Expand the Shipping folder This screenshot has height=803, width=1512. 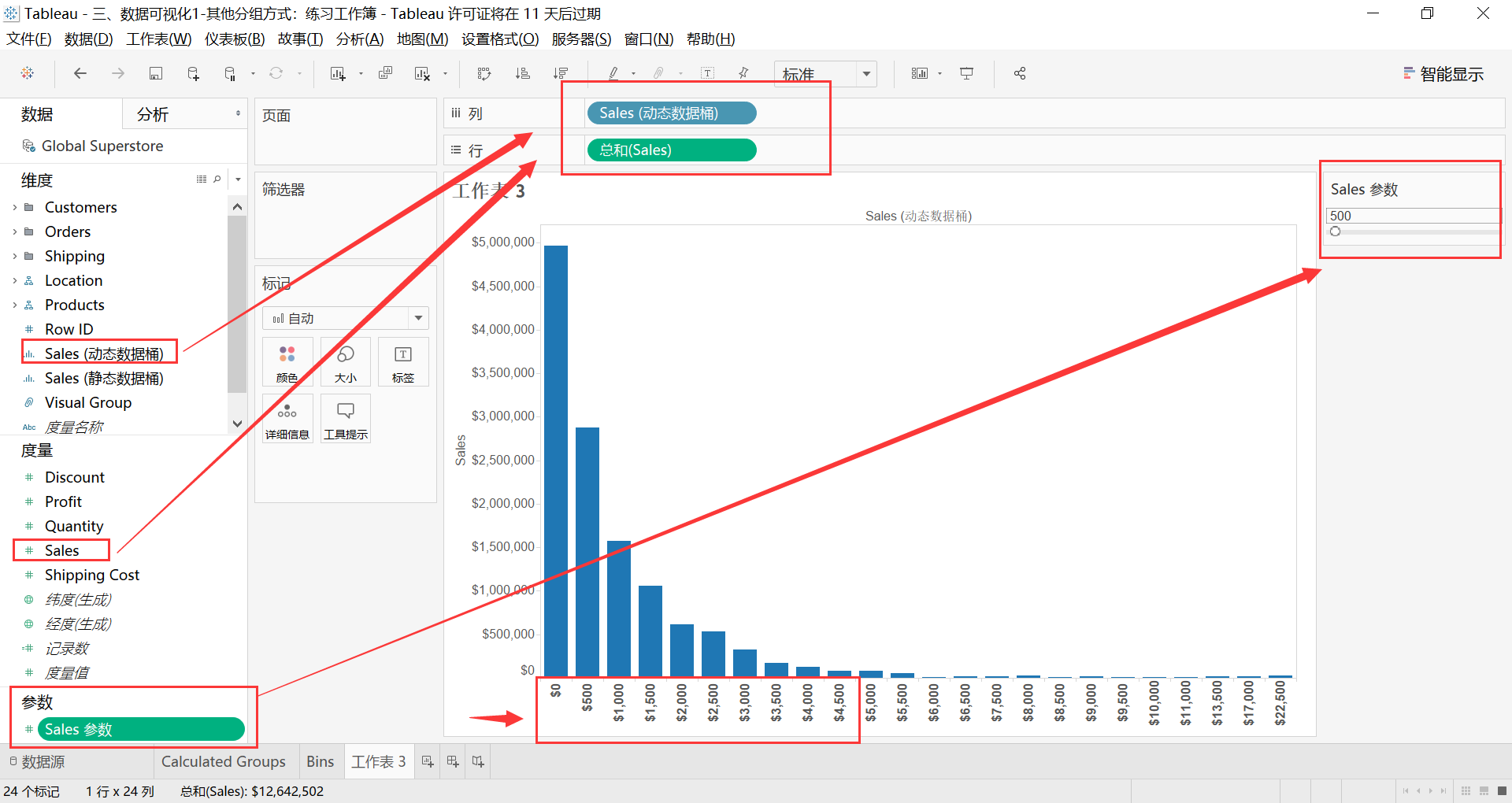click(14, 256)
